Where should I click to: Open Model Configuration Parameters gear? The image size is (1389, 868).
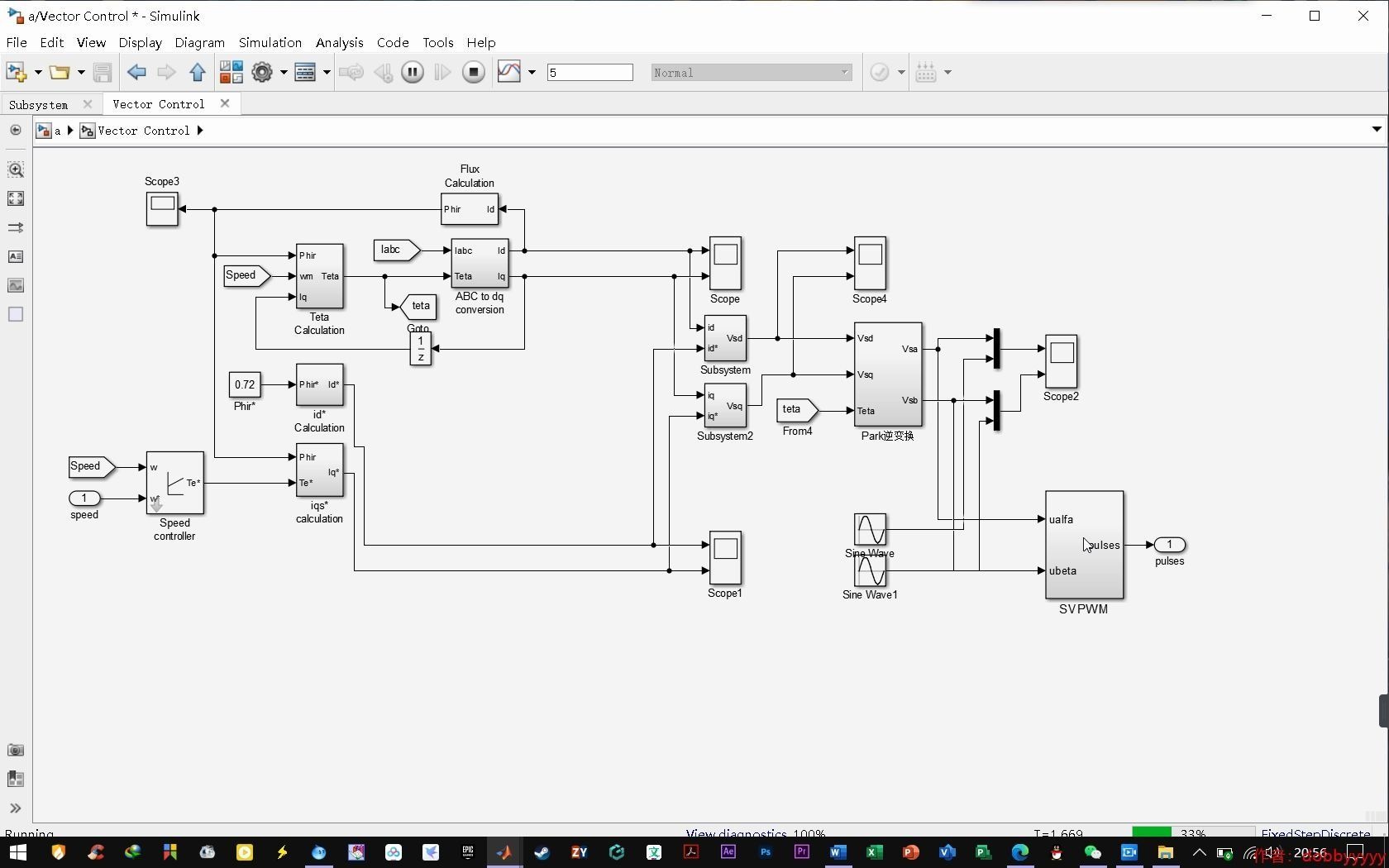click(x=262, y=73)
